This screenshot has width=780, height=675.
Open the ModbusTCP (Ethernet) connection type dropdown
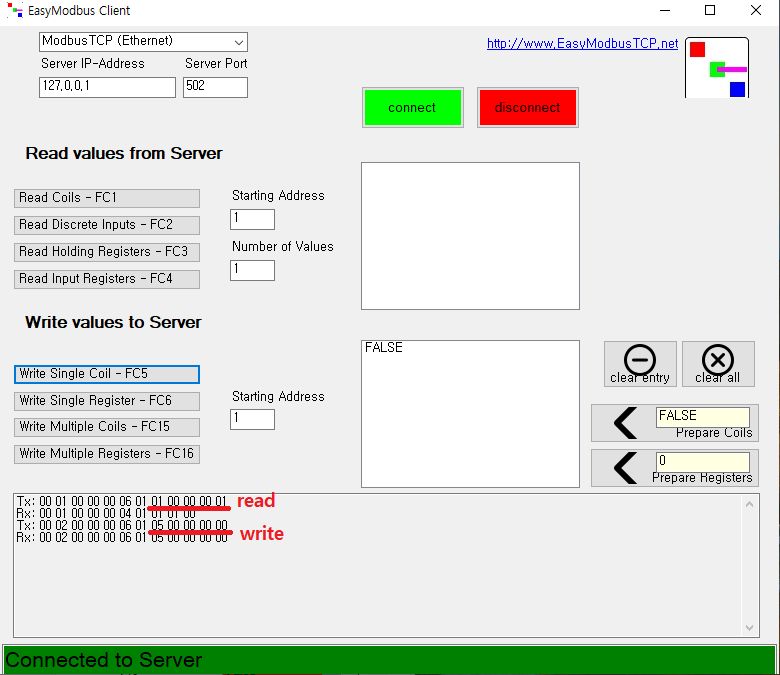pos(143,42)
